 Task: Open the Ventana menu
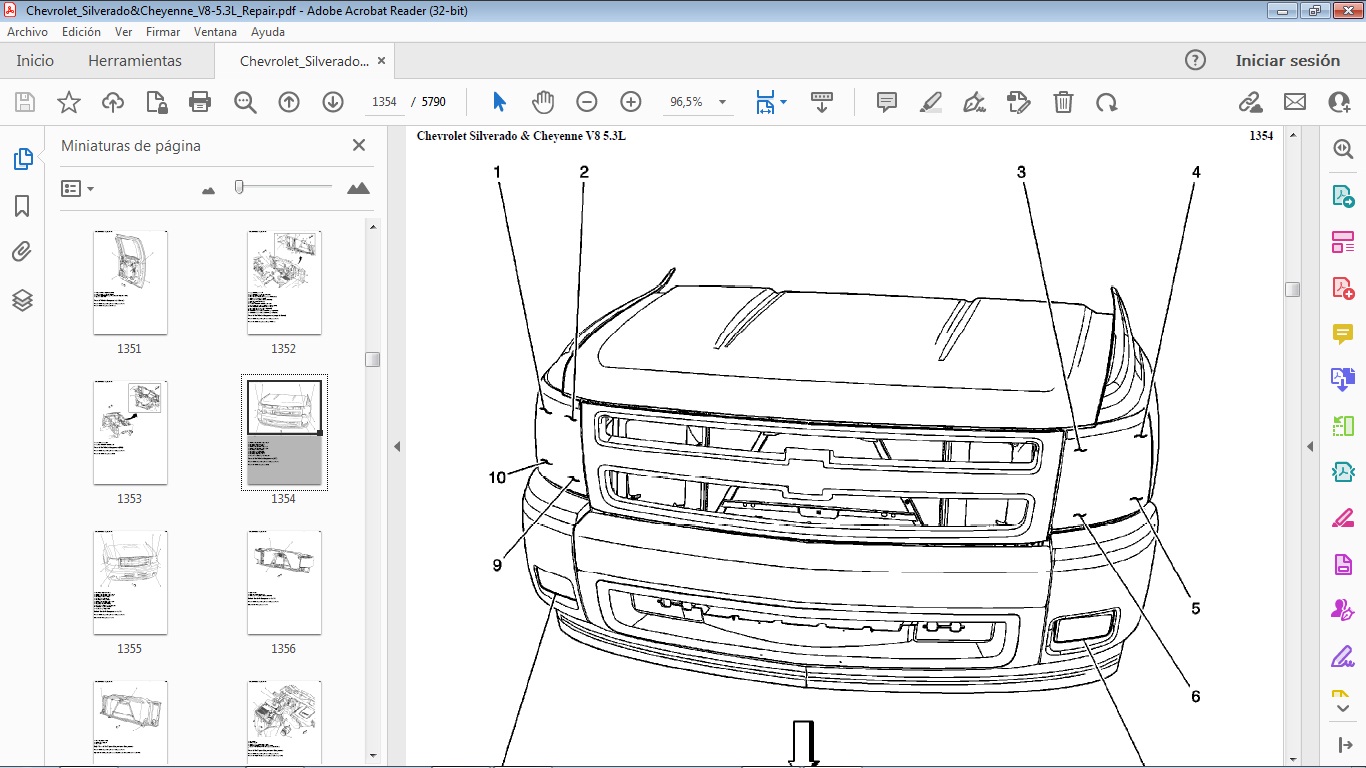tap(215, 32)
